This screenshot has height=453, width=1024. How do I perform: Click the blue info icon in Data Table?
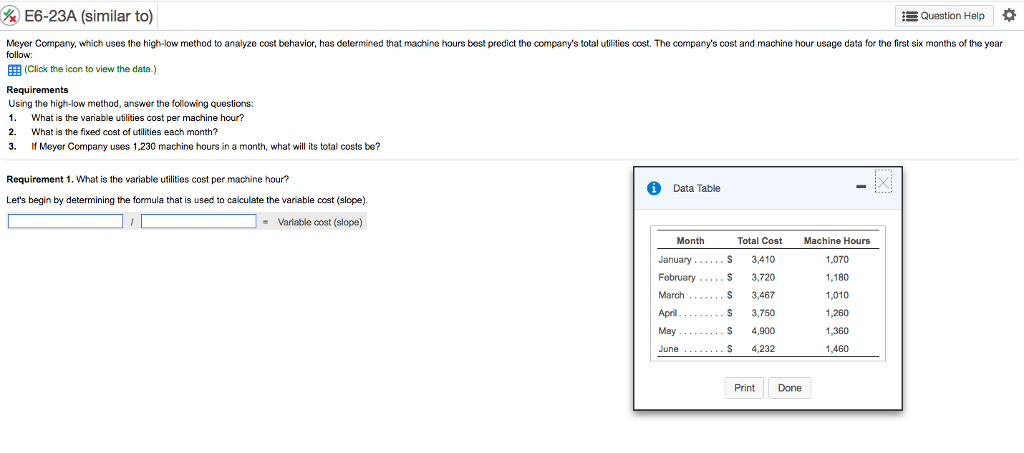point(653,188)
